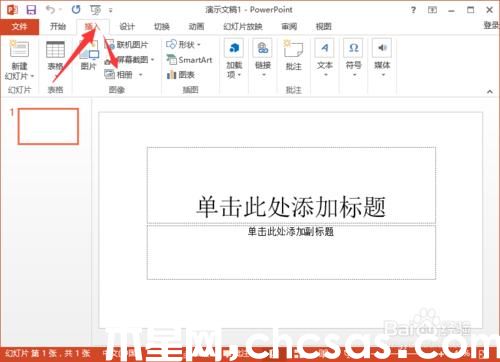
Task: Open the 符号 symbols omega menu
Action: click(353, 58)
